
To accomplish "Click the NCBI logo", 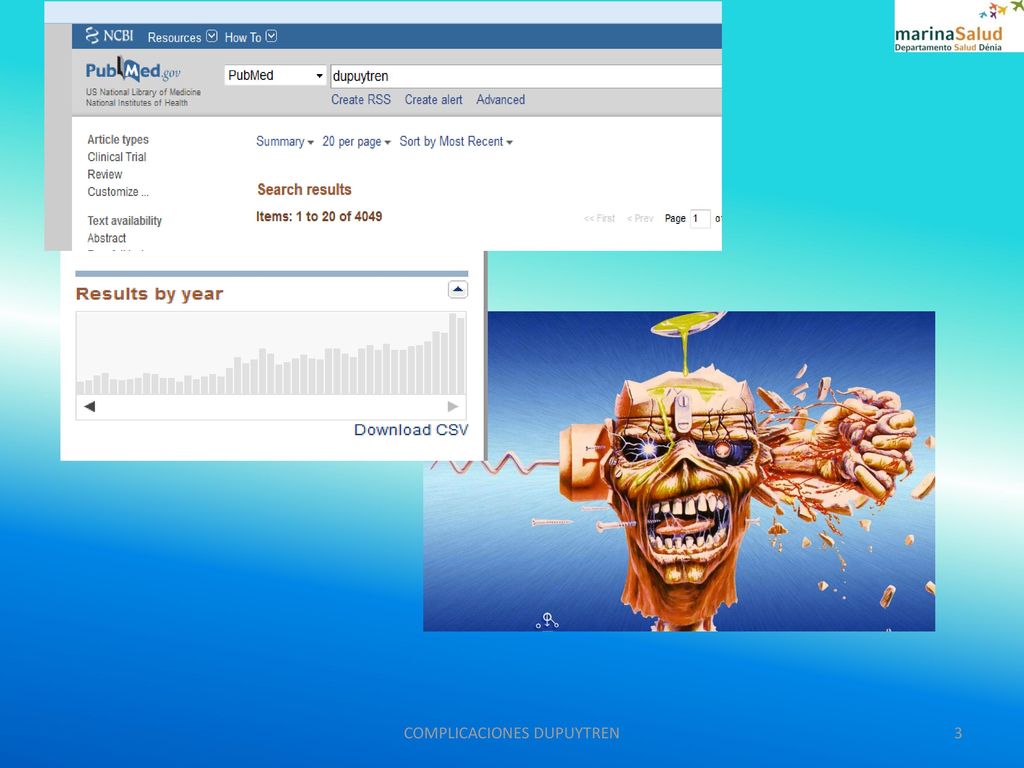I will (x=109, y=36).
